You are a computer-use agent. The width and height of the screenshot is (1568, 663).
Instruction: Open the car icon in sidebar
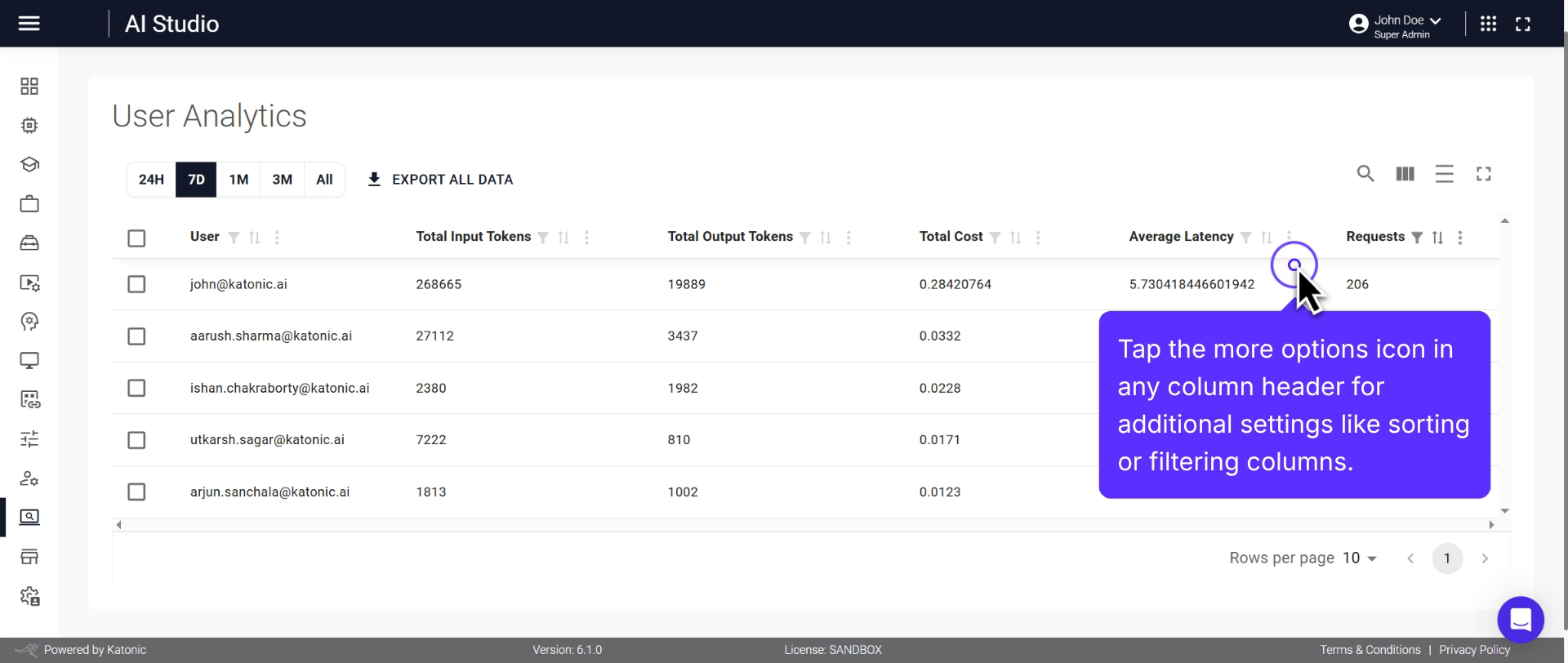[x=29, y=243]
